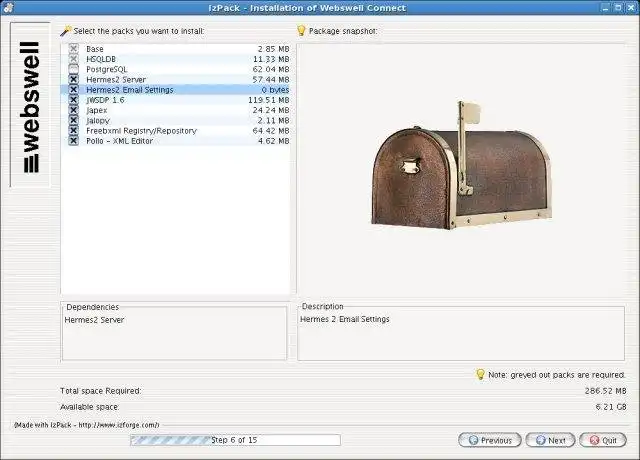Select the JWSDP 1.6 row text

(x=105, y=100)
